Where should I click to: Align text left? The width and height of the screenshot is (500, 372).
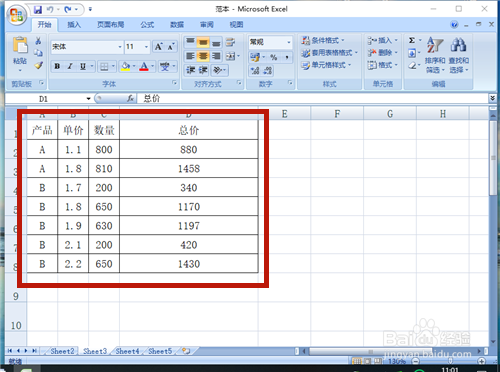[x=190, y=56]
